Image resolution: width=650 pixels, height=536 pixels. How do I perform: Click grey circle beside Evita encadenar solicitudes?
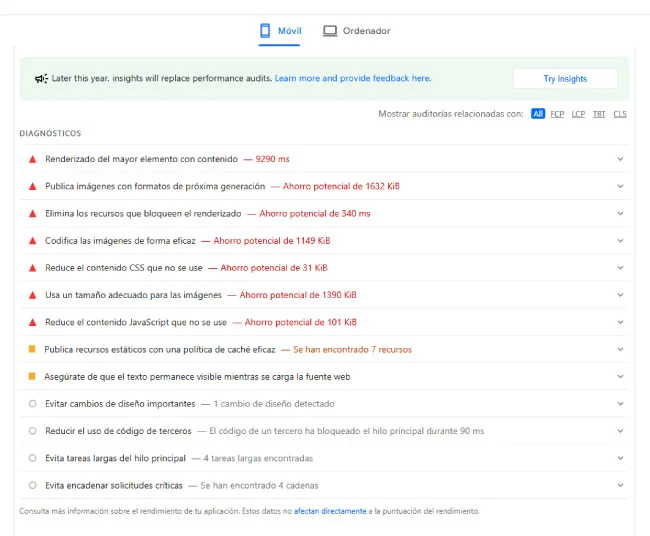pos(32,485)
